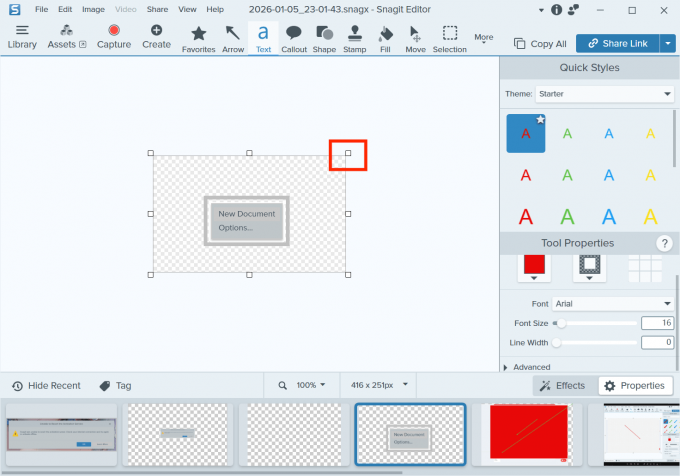Click the Copy All button
This screenshot has width=680, height=476.
540,44
